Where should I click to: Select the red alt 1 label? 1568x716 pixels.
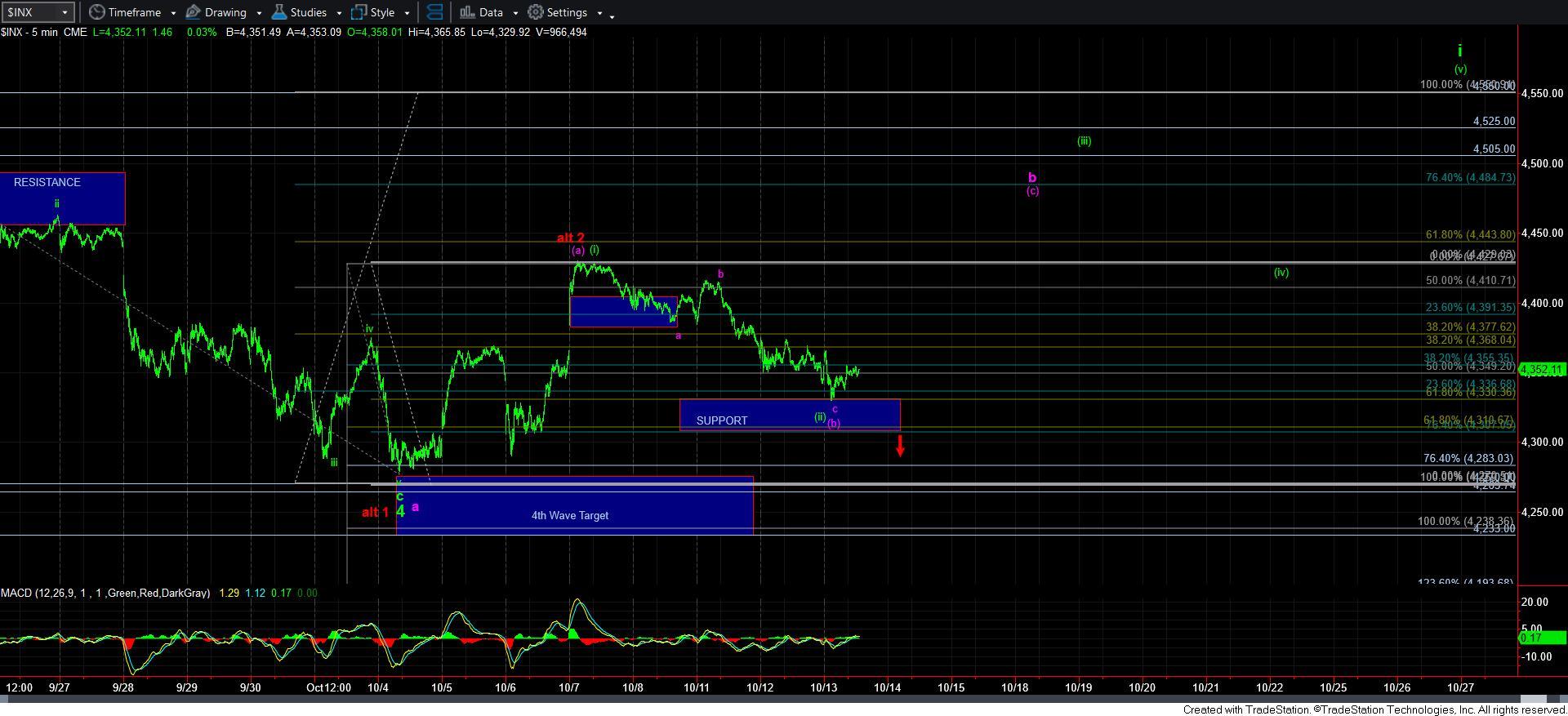click(376, 512)
